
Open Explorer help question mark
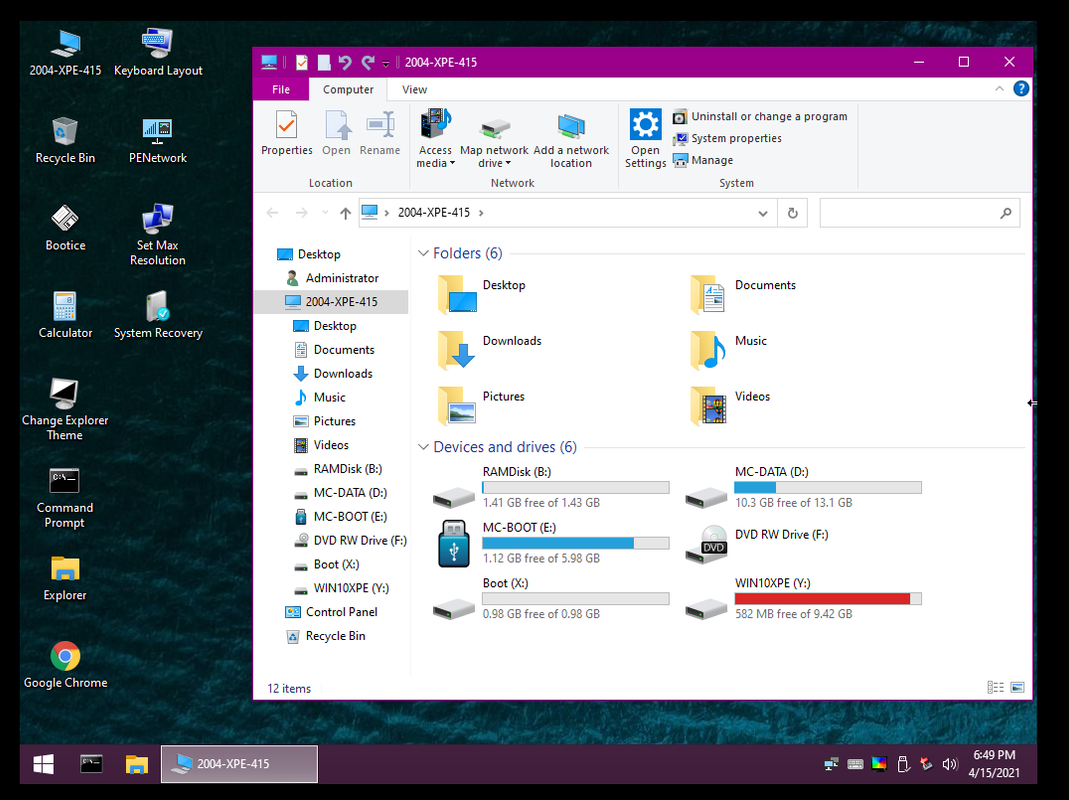[1021, 89]
